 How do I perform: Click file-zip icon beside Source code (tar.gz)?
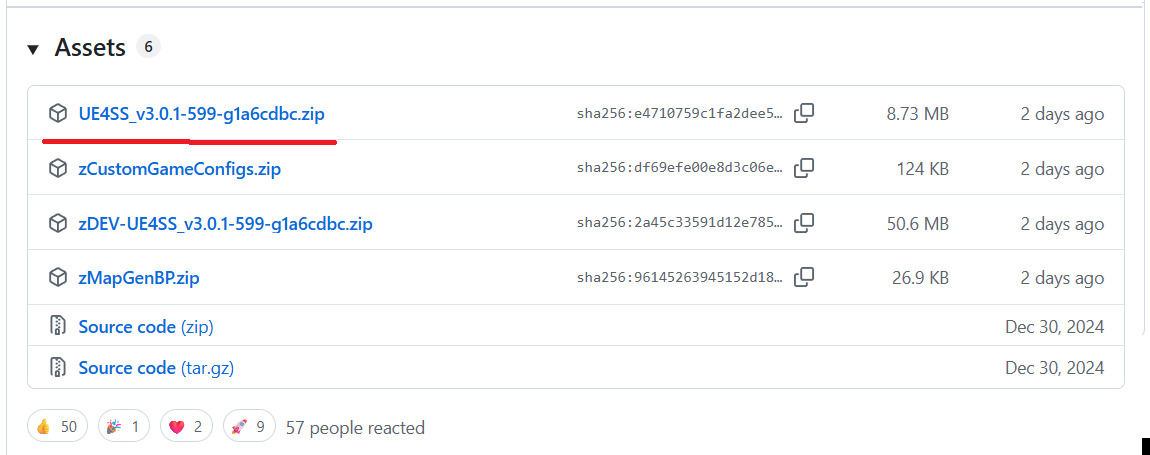pos(58,368)
